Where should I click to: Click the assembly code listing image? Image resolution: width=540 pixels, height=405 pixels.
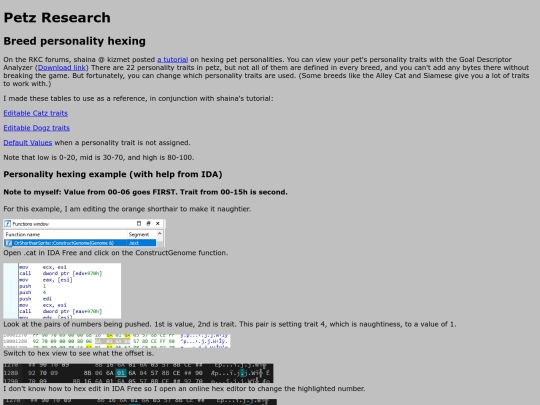pyautogui.click(x=62, y=291)
